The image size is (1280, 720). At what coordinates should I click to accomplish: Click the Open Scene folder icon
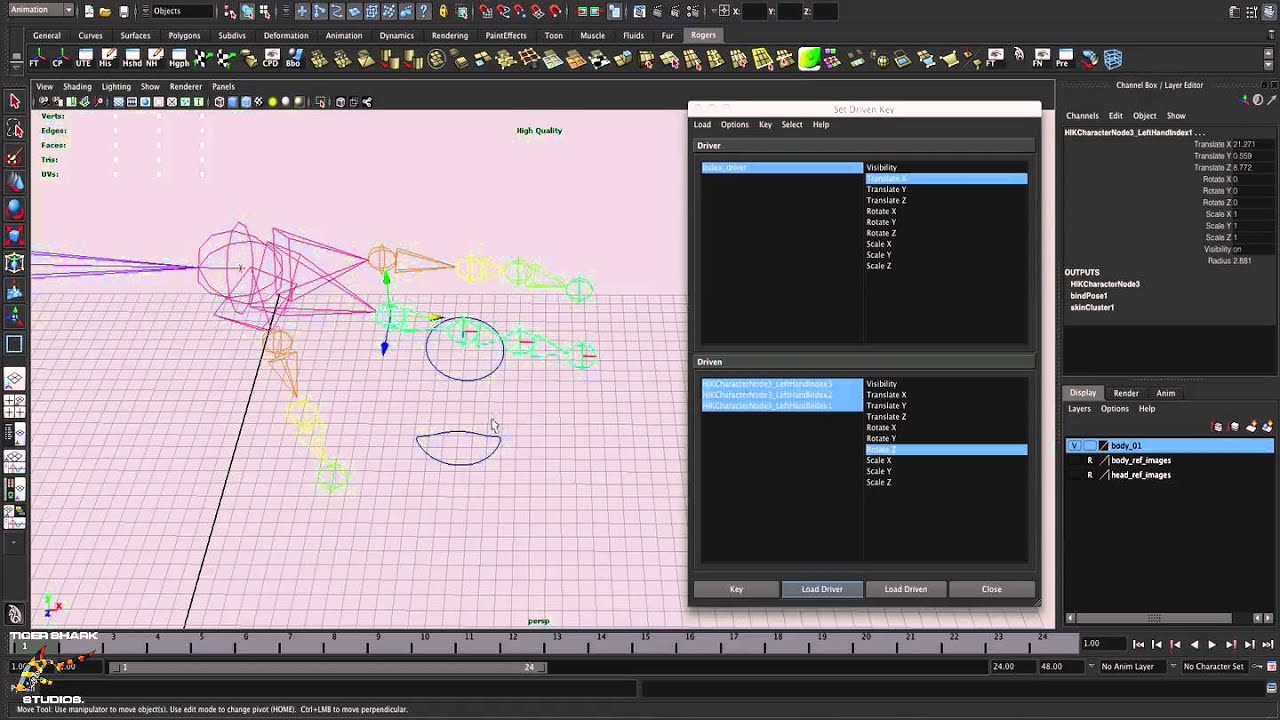105,11
